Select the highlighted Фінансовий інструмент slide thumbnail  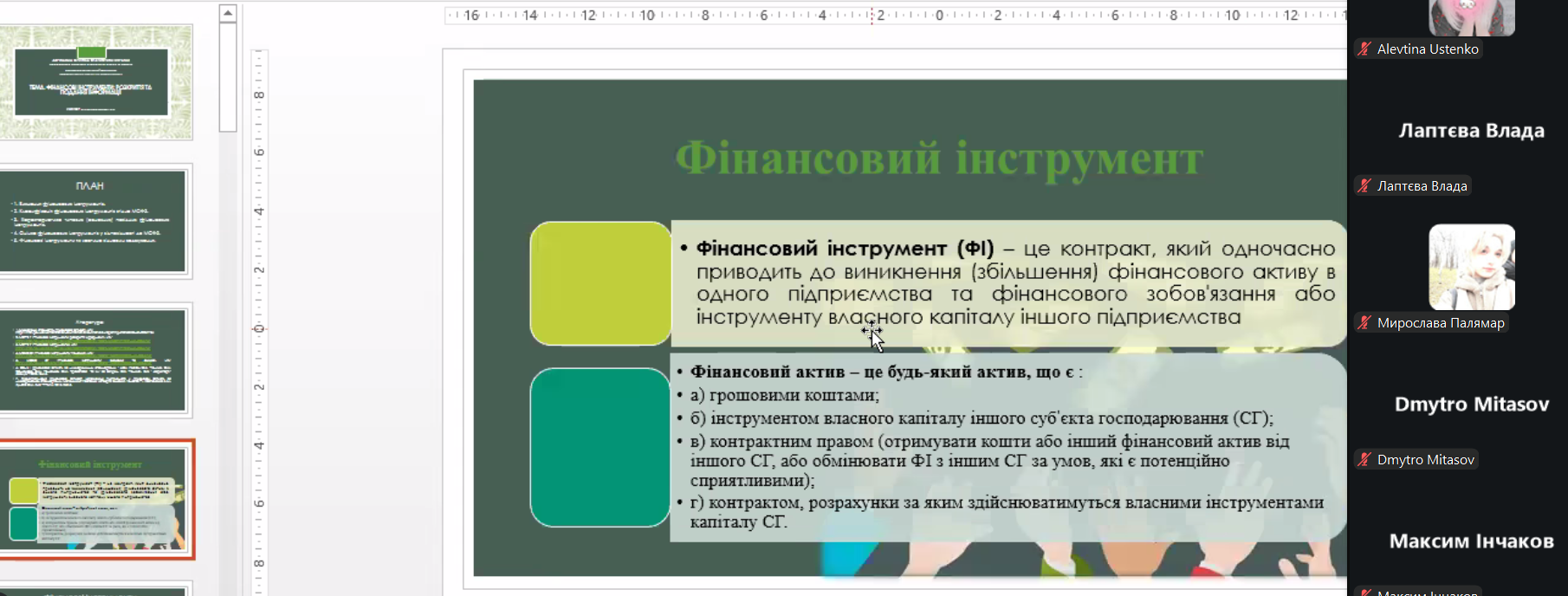(x=95, y=499)
